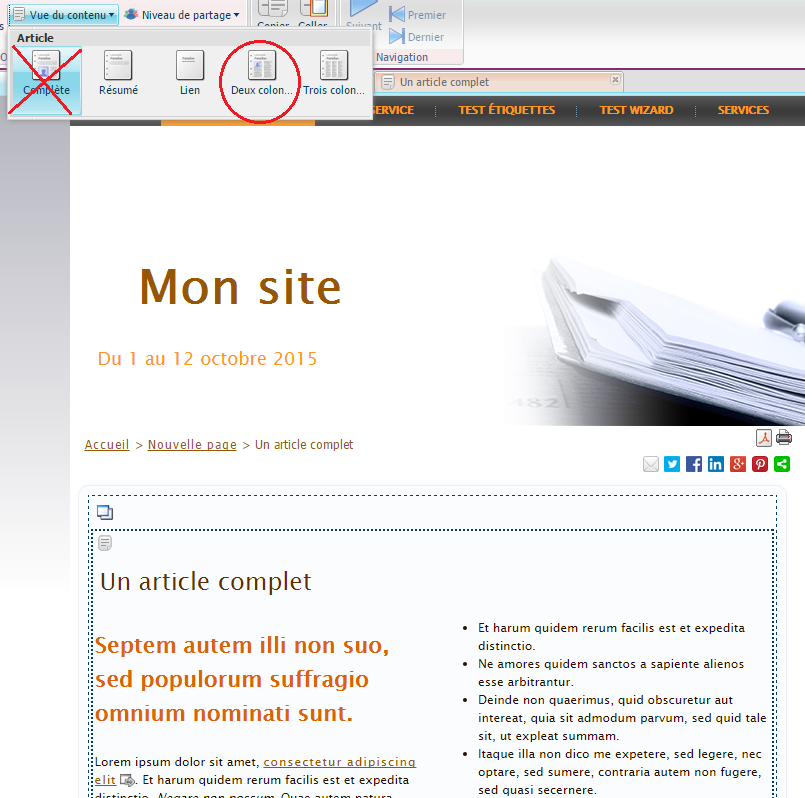Click the link icon after 'elit'

(x=127, y=781)
